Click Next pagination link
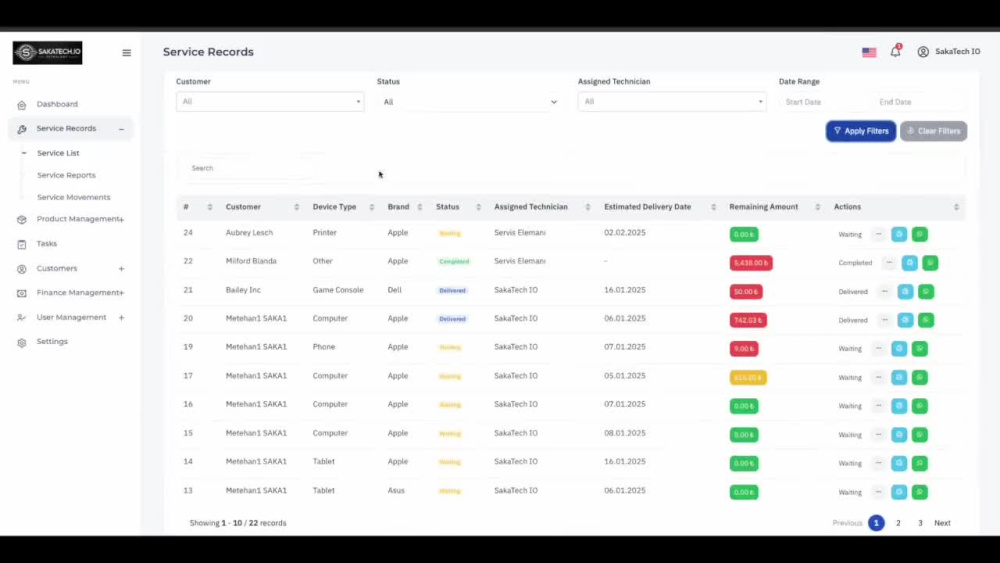The width and height of the screenshot is (1000, 563). point(942,523)
